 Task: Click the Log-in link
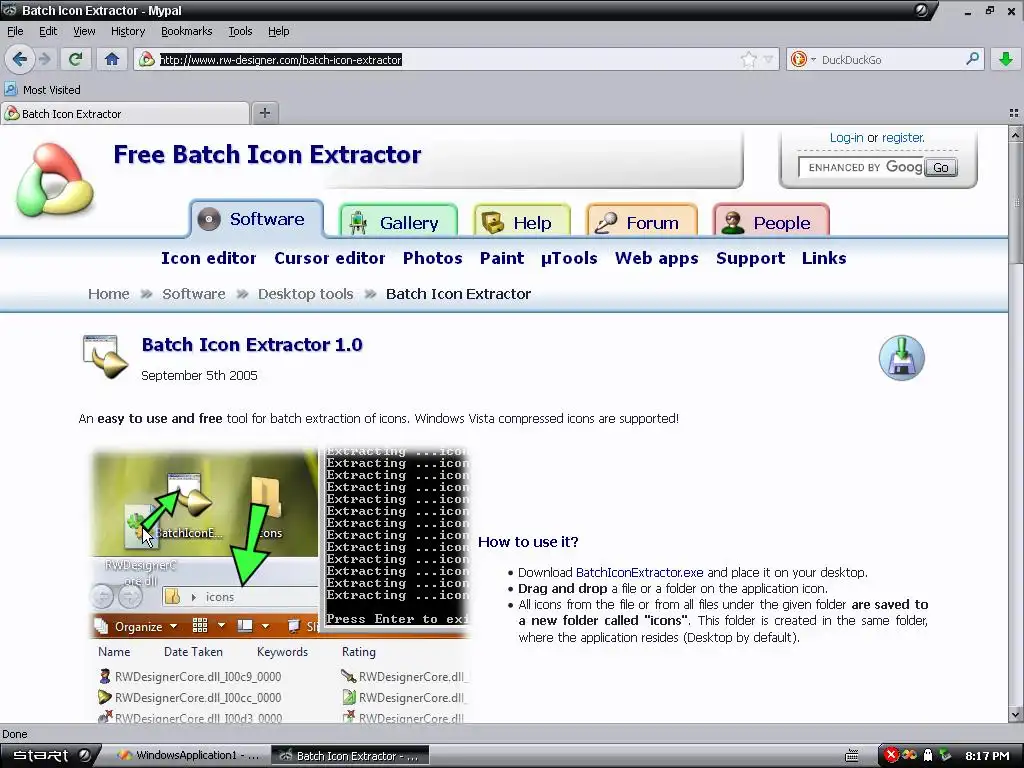(x=846, y=138)
